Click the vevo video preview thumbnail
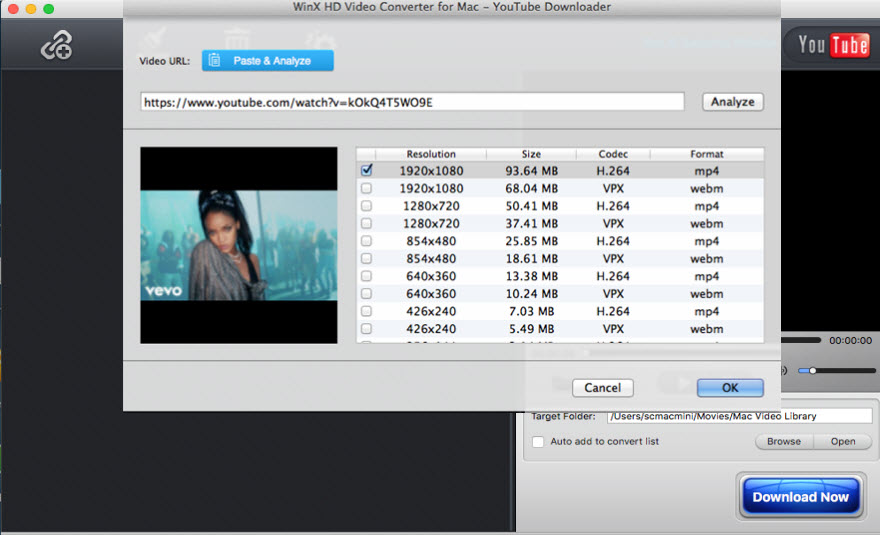The image size is (880, 535). coord(239,245)
